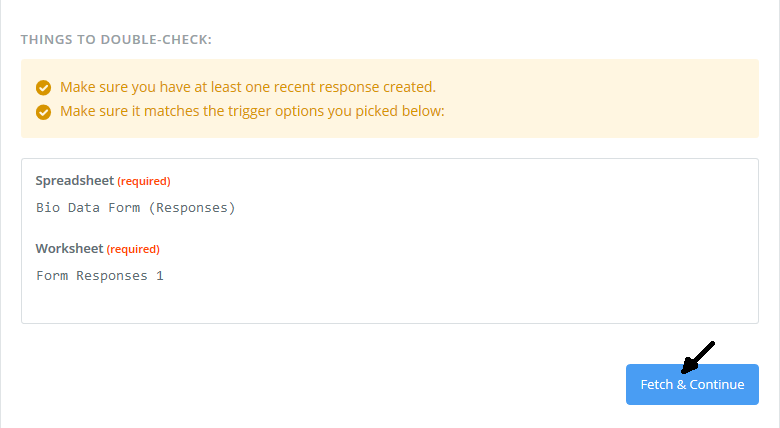
Task: Select the Worksheet field label
Action: 69,248
